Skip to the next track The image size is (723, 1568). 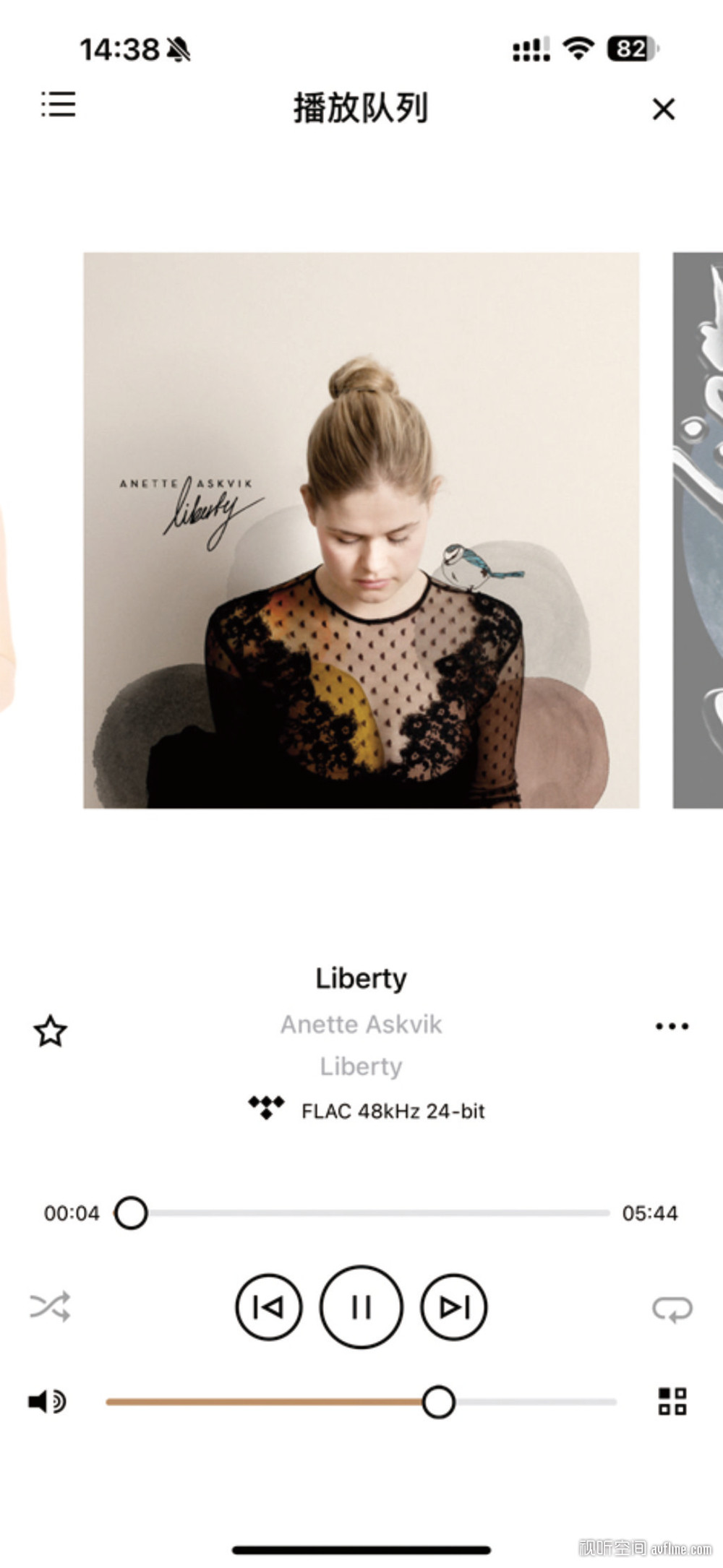(454, 1307)
